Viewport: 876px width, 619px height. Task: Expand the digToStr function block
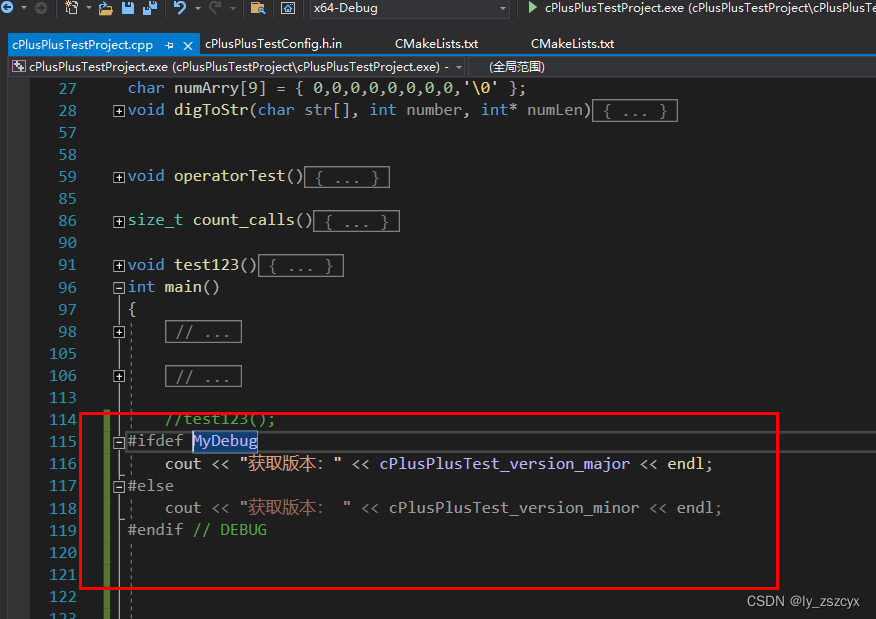pos(119,111)
